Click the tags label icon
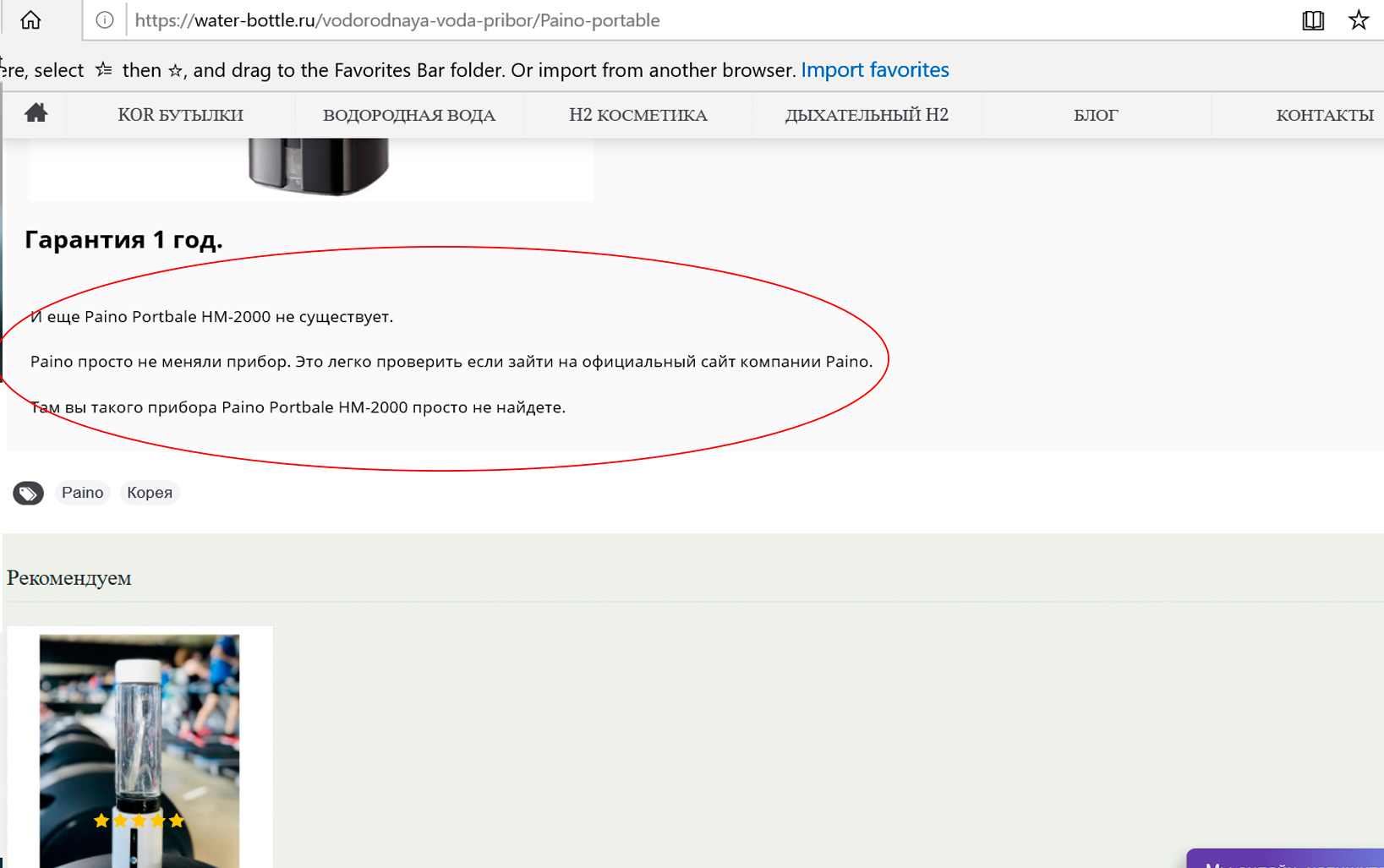 28,493
